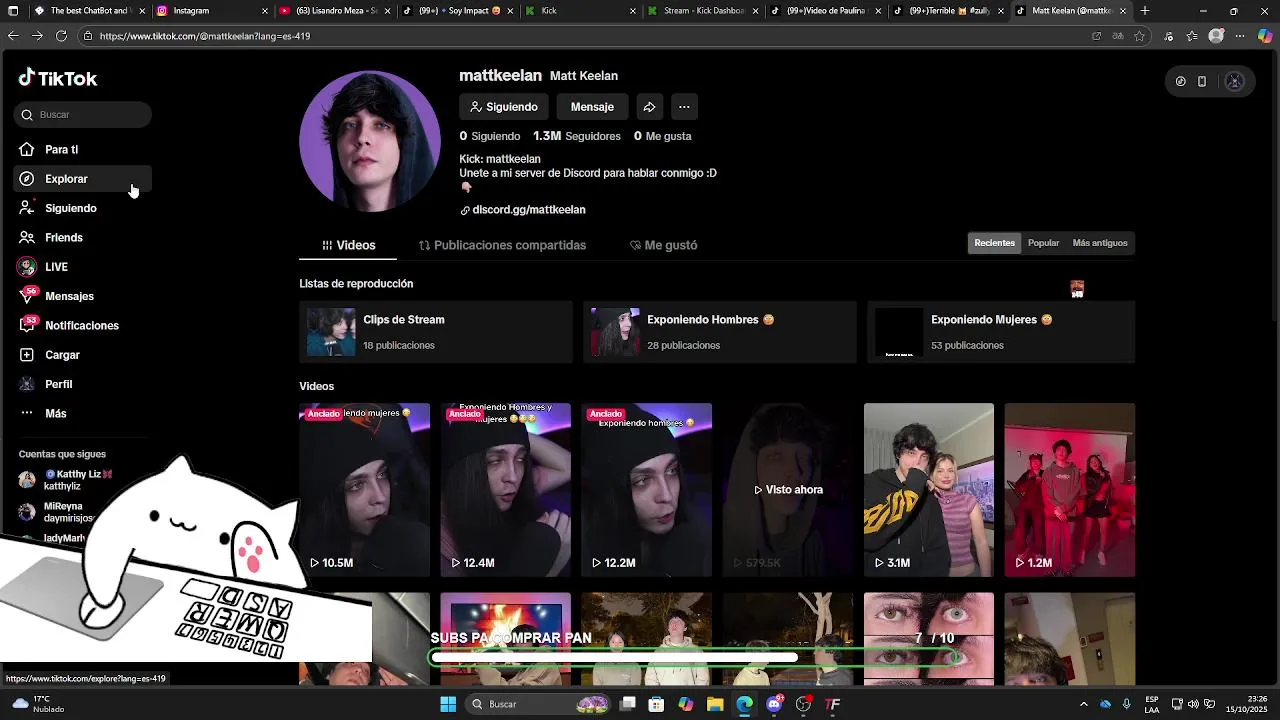Open the profile three-dots options menu
The width and height of the screenshot is (1280, 720).
(x=684, y=107)
